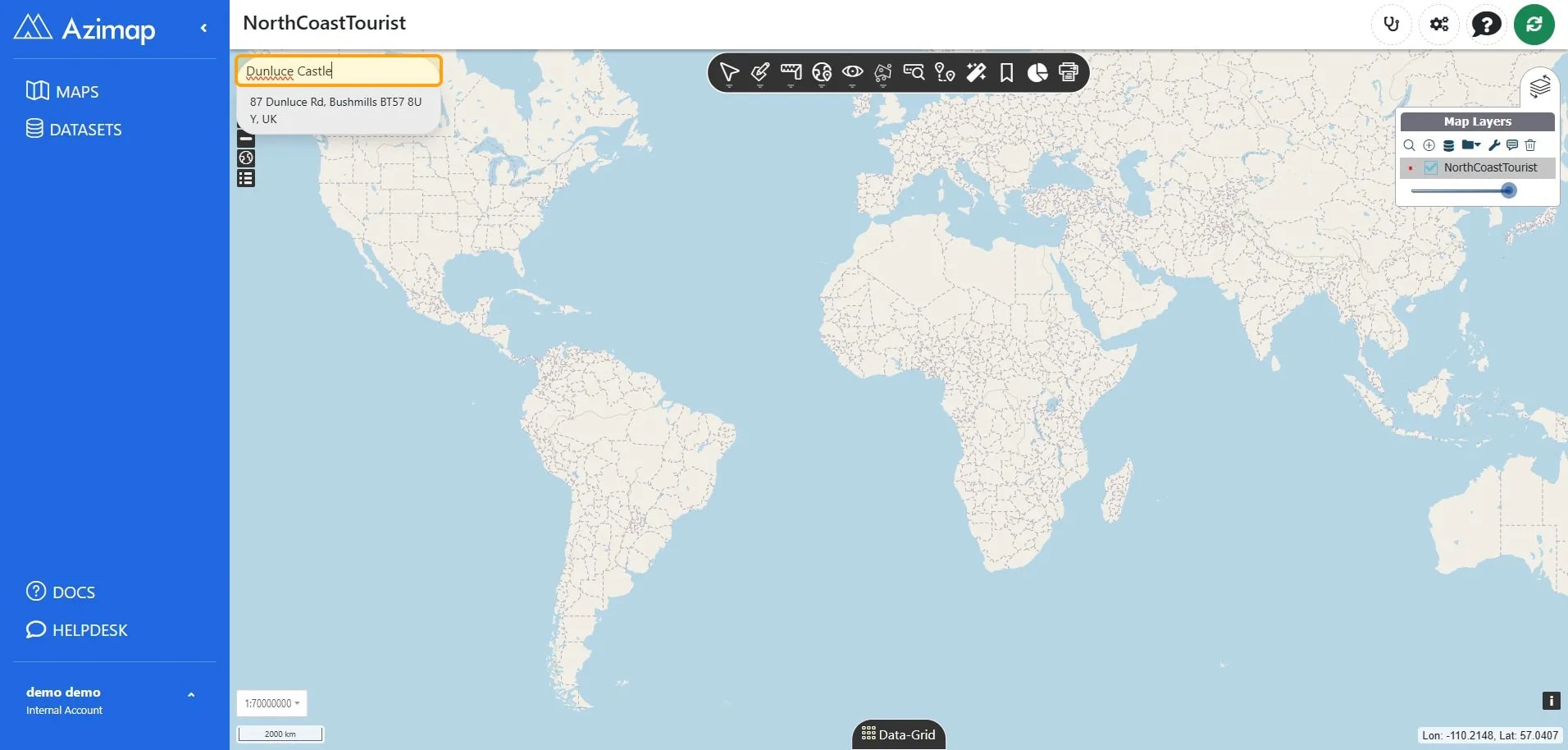Open MAPS in the sidebar

point(62,91)
